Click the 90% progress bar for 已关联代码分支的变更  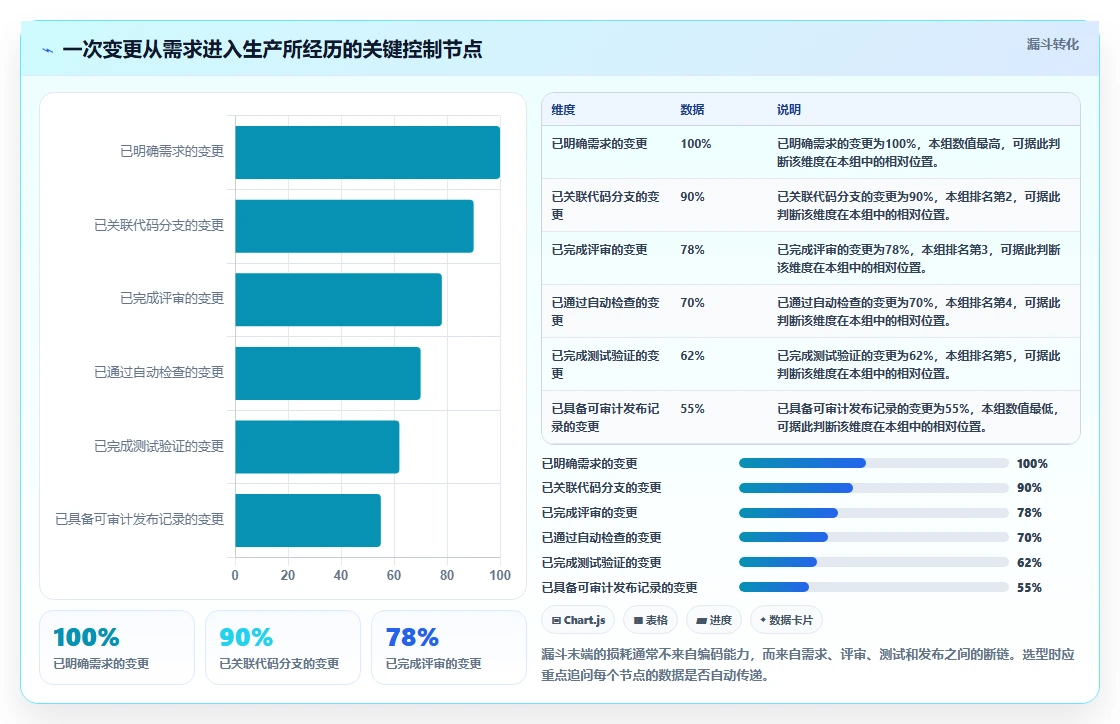874,488
